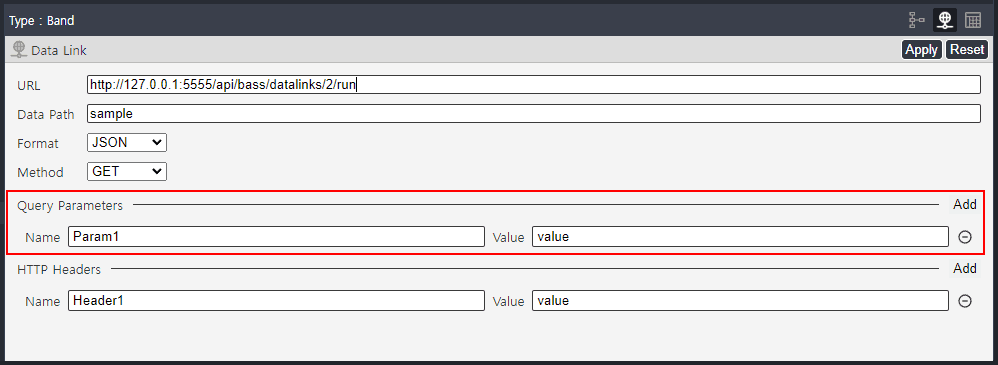Viewport: 998px width, 365px height.
Task: Click the 'Data Link' heading text
Action: coord(59,50)
